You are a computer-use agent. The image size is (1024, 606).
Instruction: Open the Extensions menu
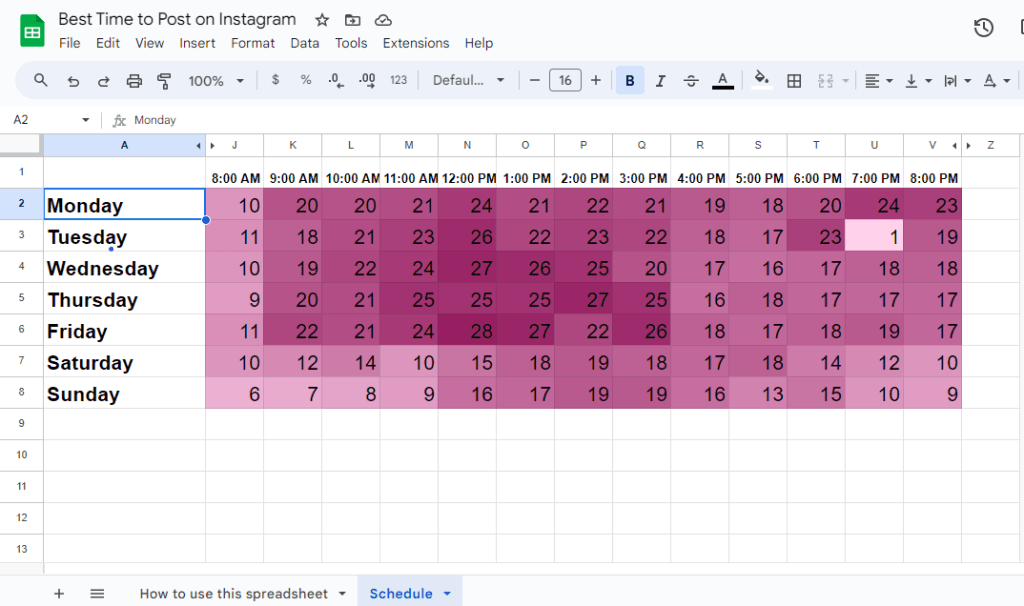click(416, 43)
